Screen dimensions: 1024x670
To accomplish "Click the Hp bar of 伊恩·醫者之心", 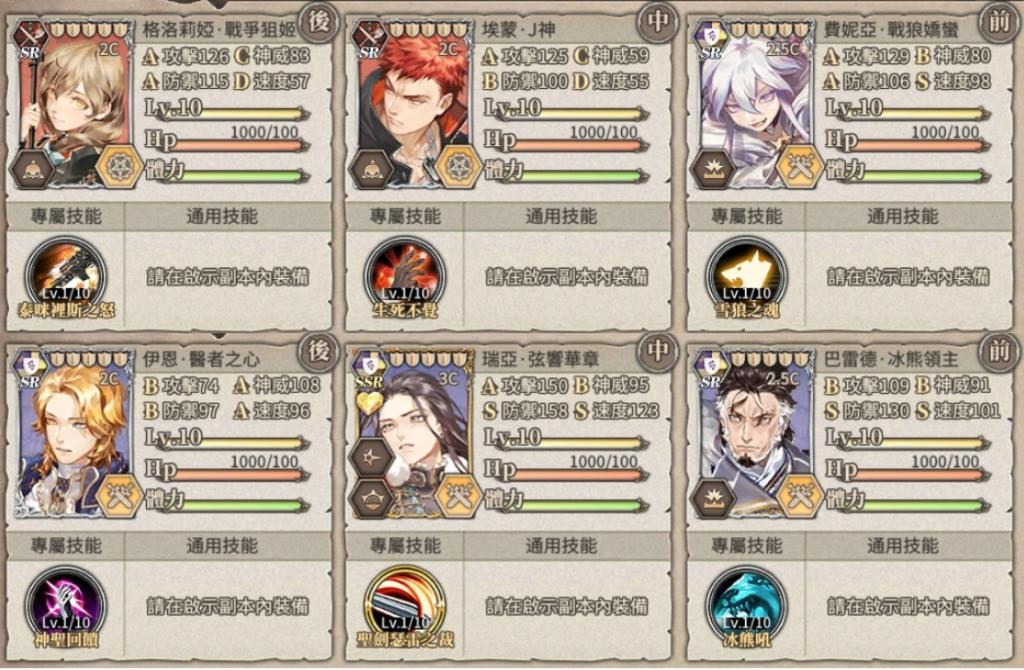I will (226, 470).
